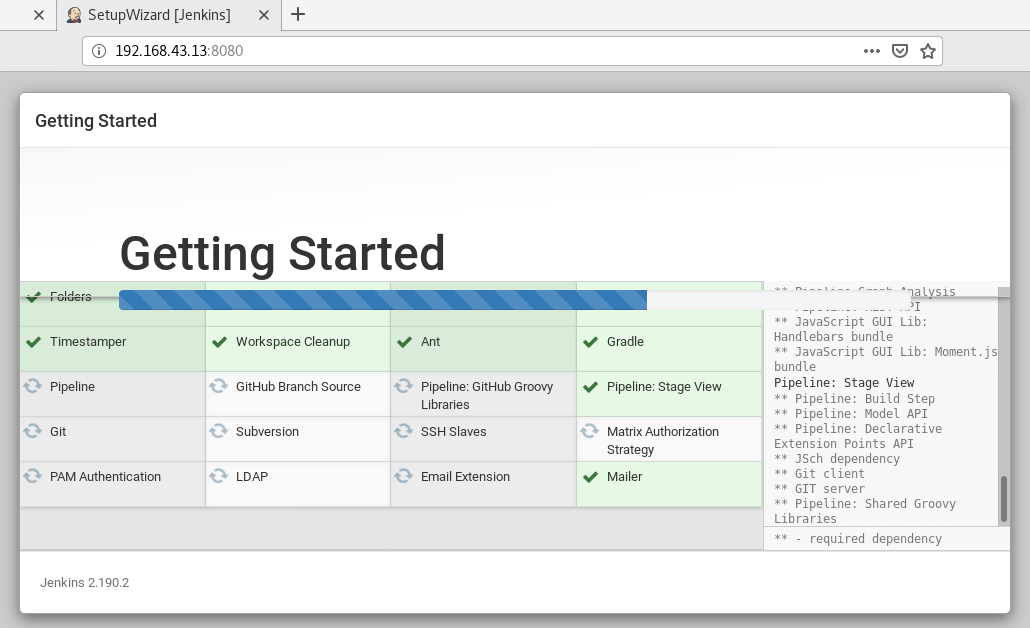Screen dimensions: 1030x628
Task: Click the Gradle plugin label
Action: (x=625, y=342)
